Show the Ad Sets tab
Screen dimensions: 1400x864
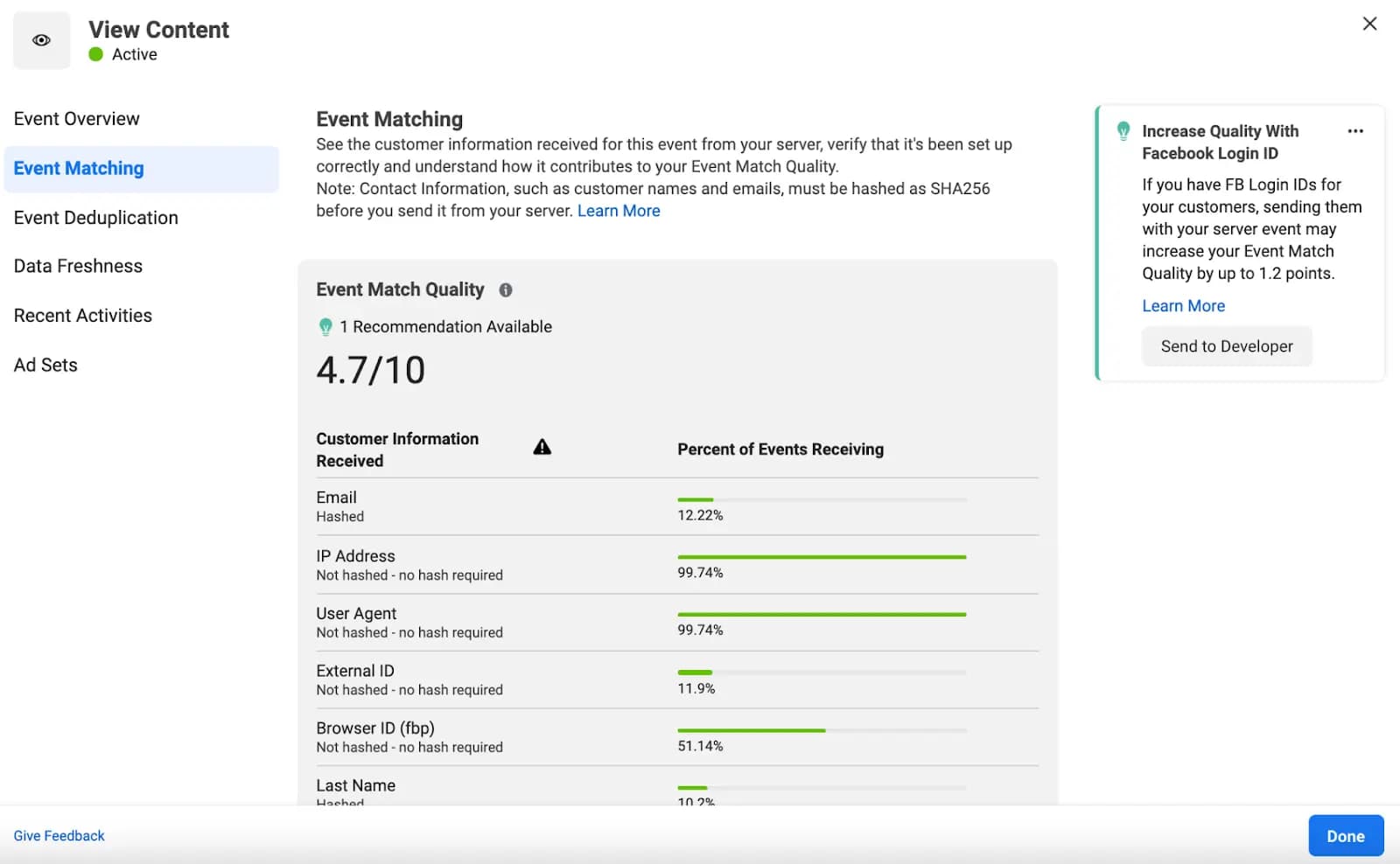(x=45, y=366)
